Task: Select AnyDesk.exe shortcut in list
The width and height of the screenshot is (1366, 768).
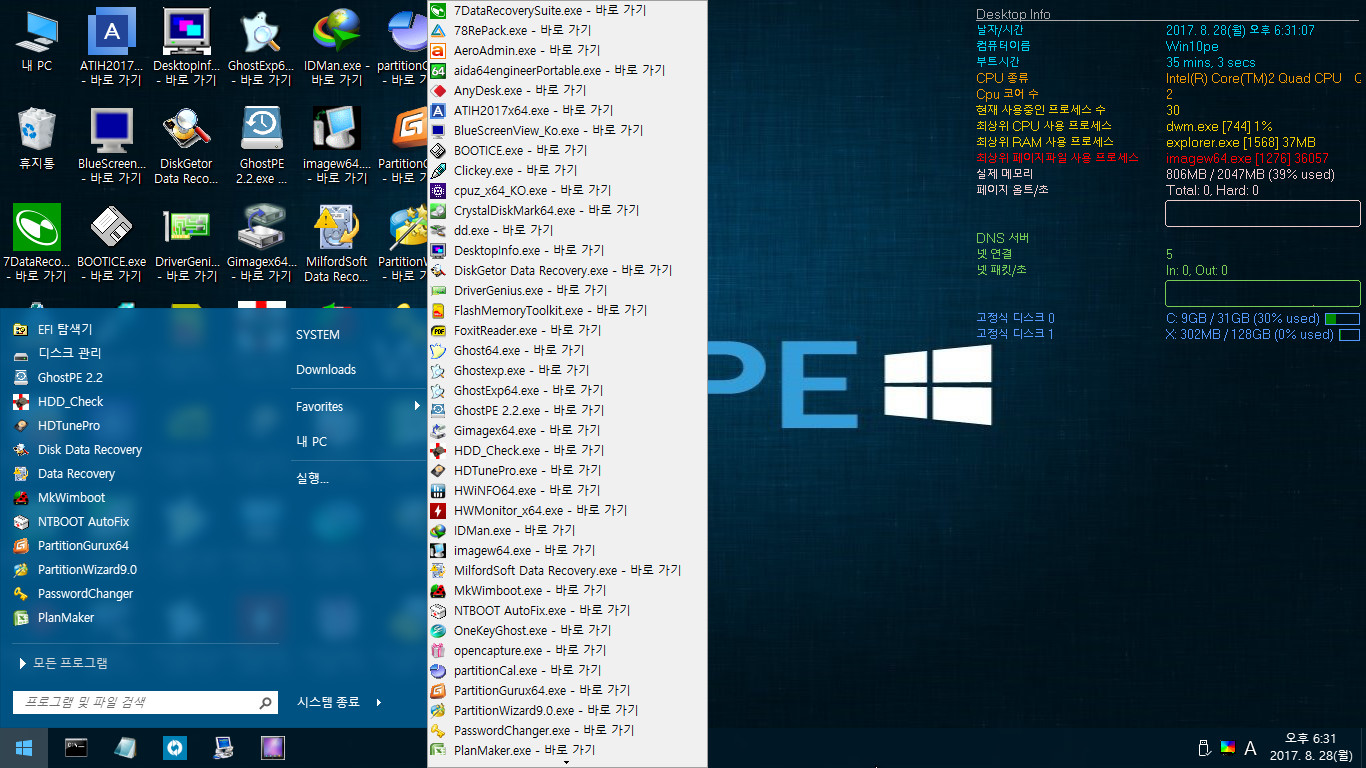Action: (x=567, y=90)
